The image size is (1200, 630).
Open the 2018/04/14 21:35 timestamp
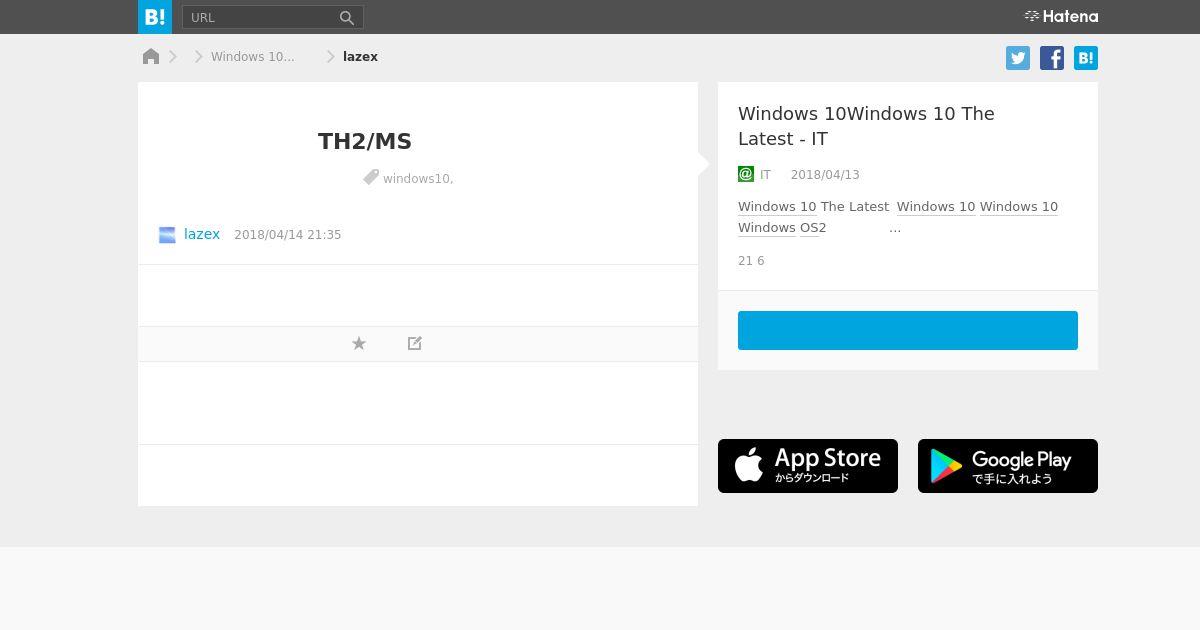point(288,235)
